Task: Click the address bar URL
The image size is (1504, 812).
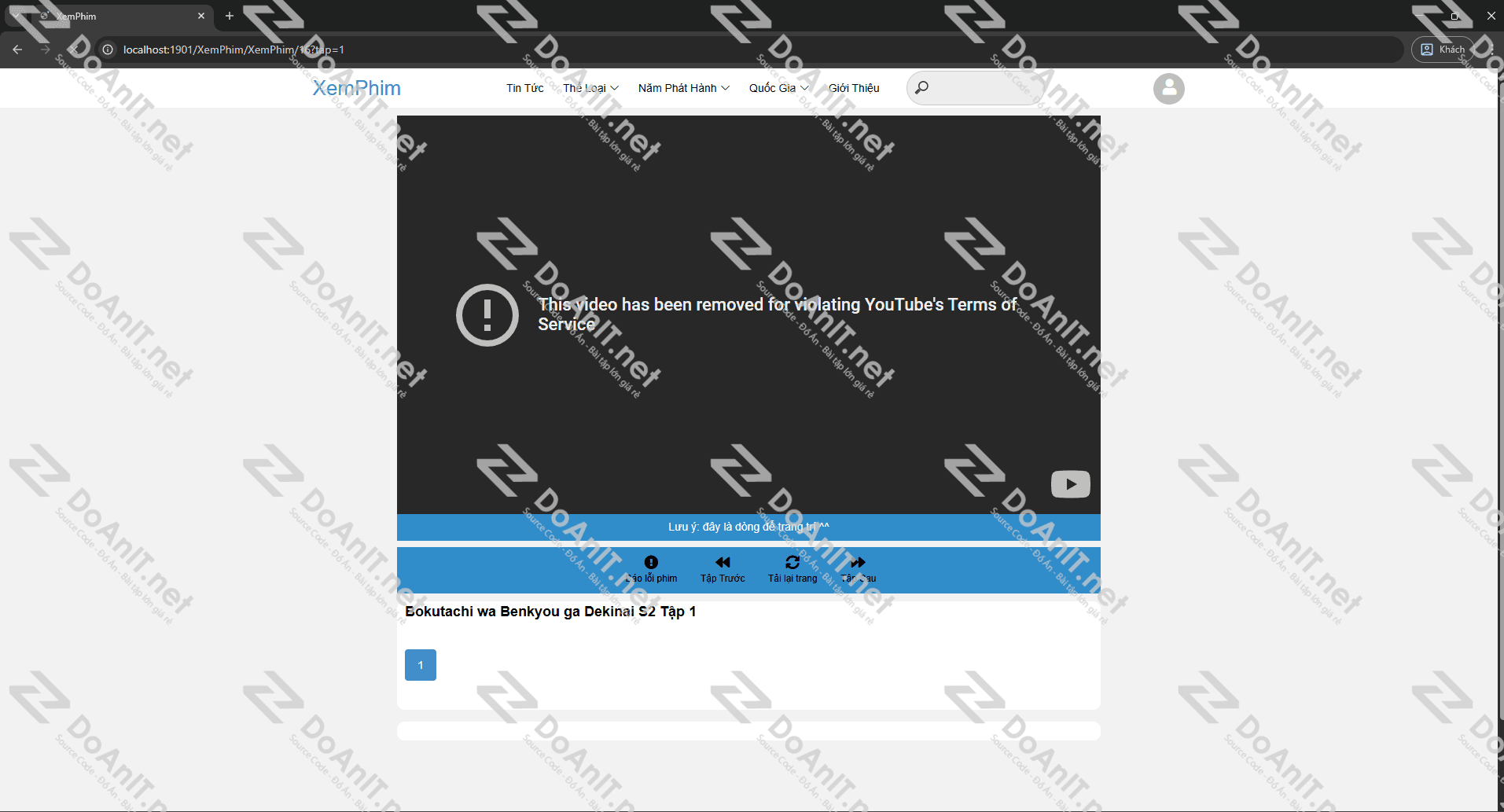Action: [234, 50]
